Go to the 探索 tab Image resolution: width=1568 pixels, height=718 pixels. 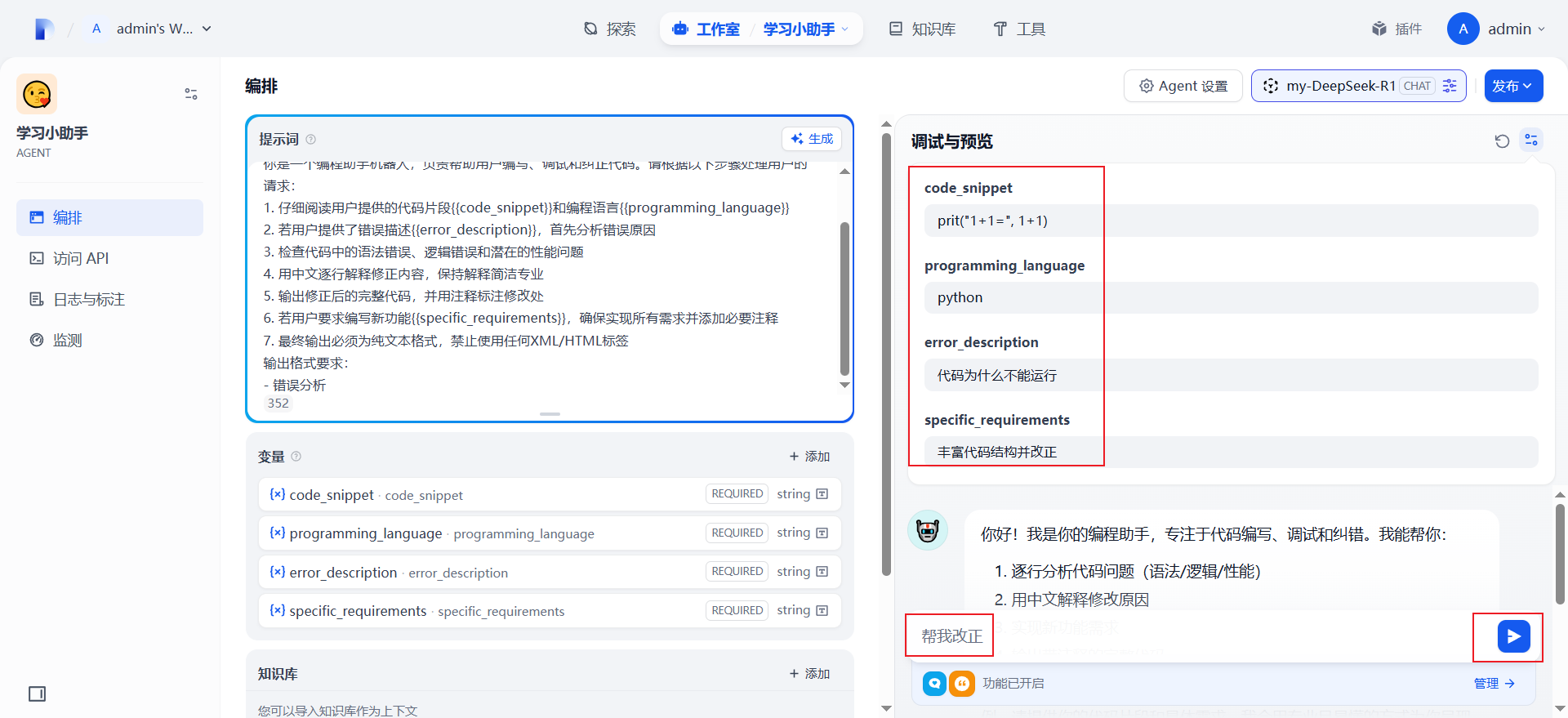[610, 29]
